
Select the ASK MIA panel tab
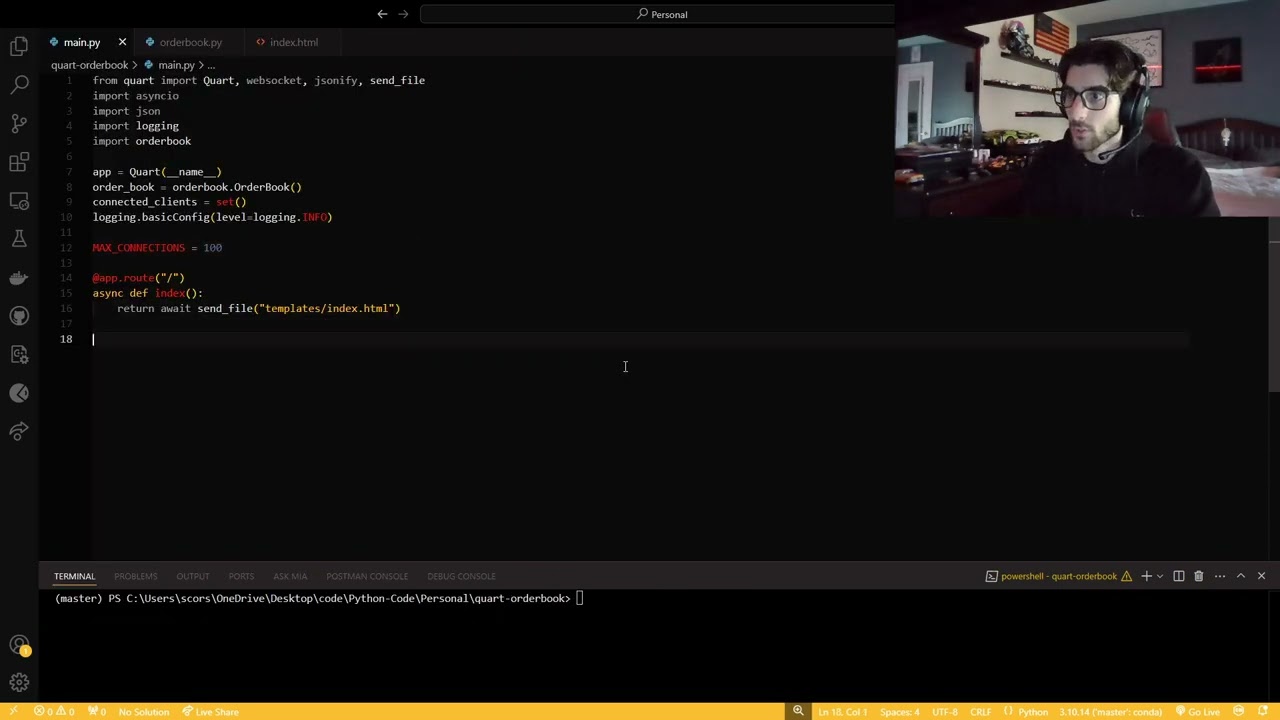pos(290,576)
